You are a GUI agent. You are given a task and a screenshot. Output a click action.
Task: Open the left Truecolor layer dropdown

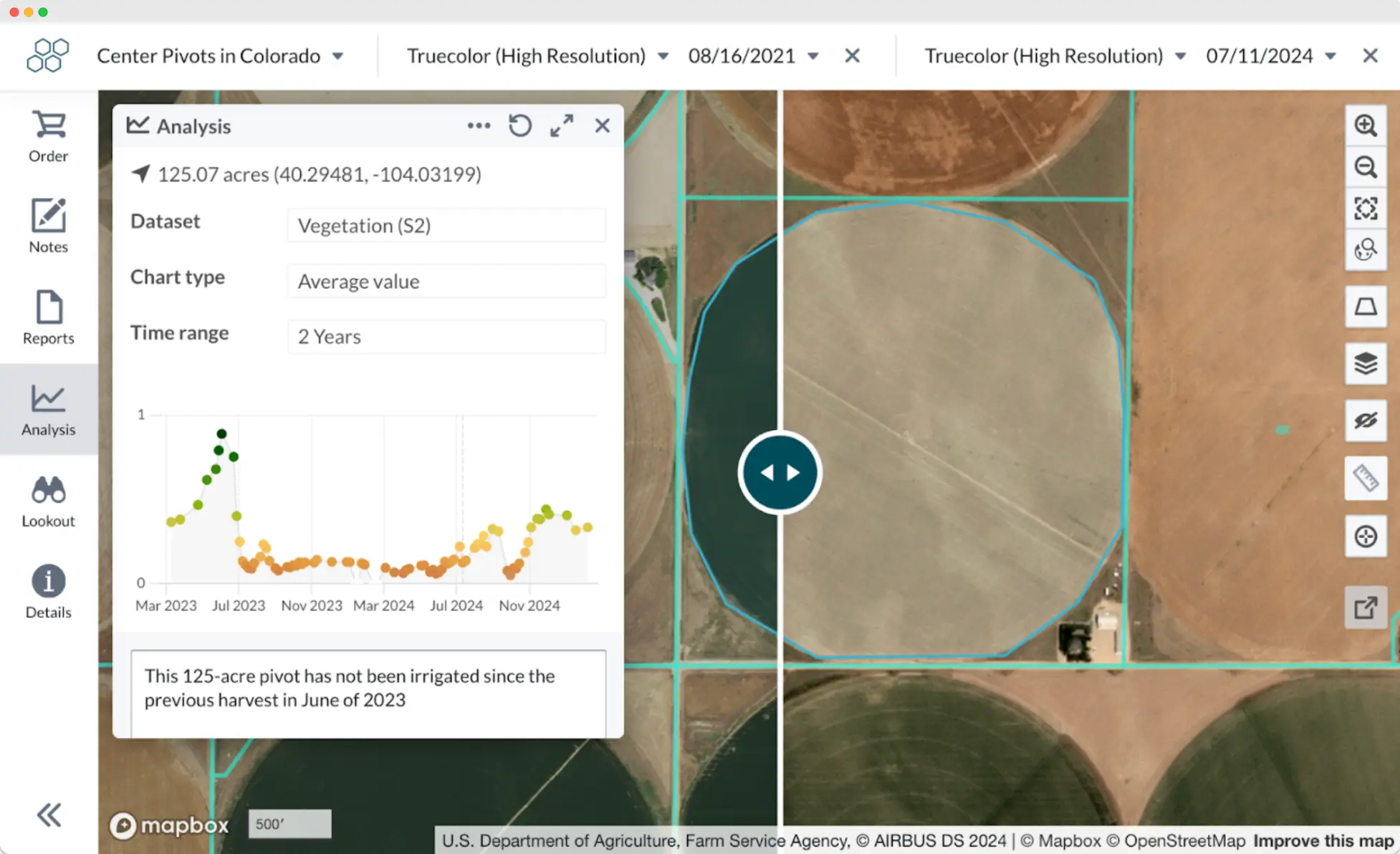(537, 56)
